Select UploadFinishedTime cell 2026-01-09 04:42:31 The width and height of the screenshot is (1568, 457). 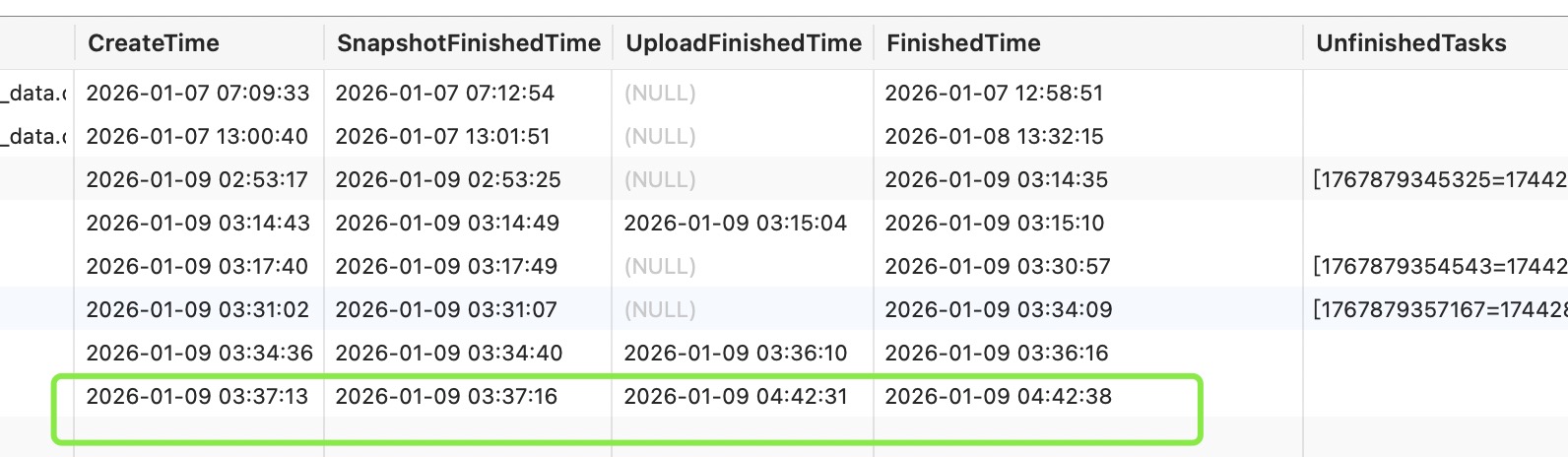coord(736,397)
